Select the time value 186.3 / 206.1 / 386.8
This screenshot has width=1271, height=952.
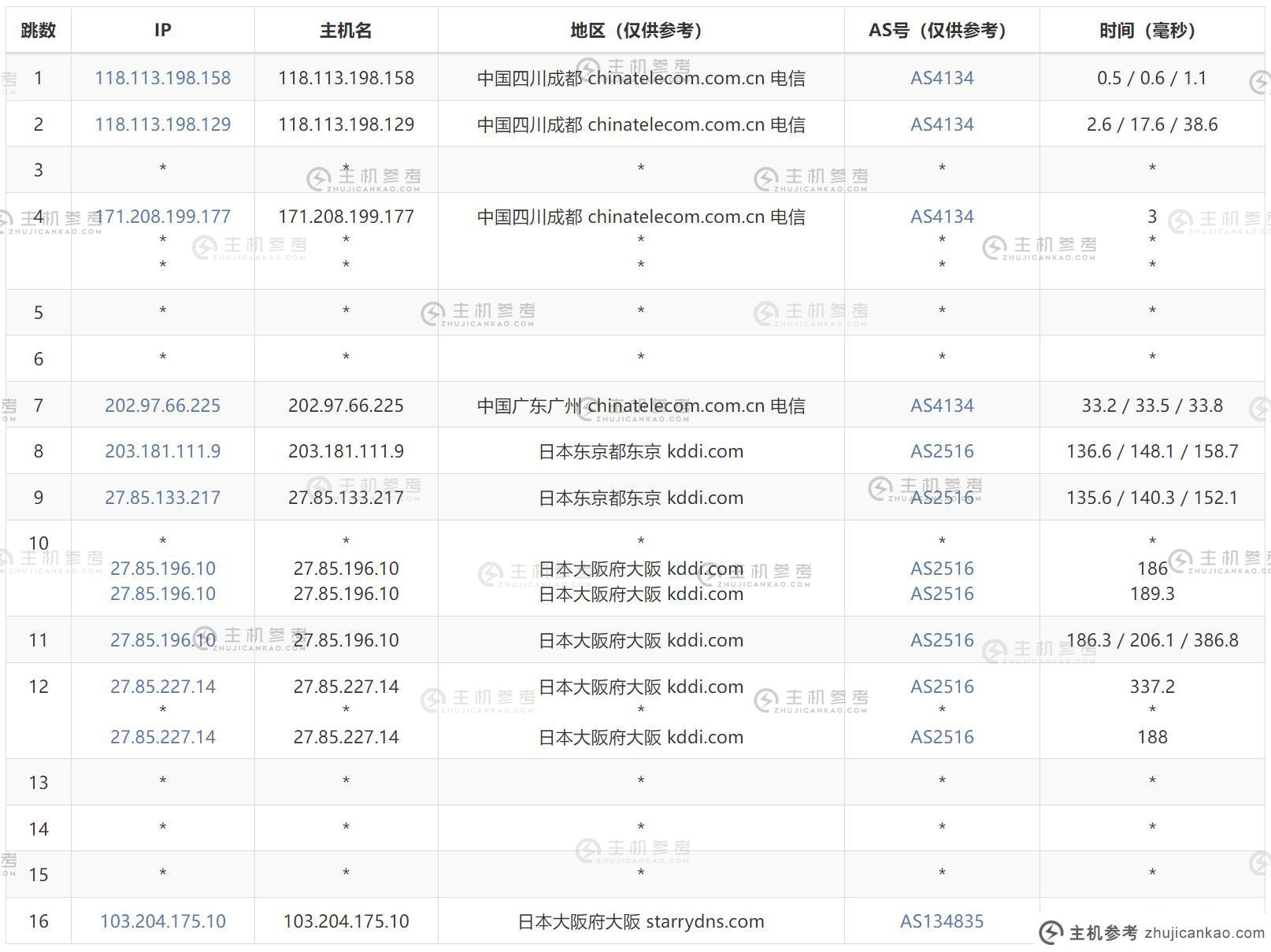(x=1152, y=640)
